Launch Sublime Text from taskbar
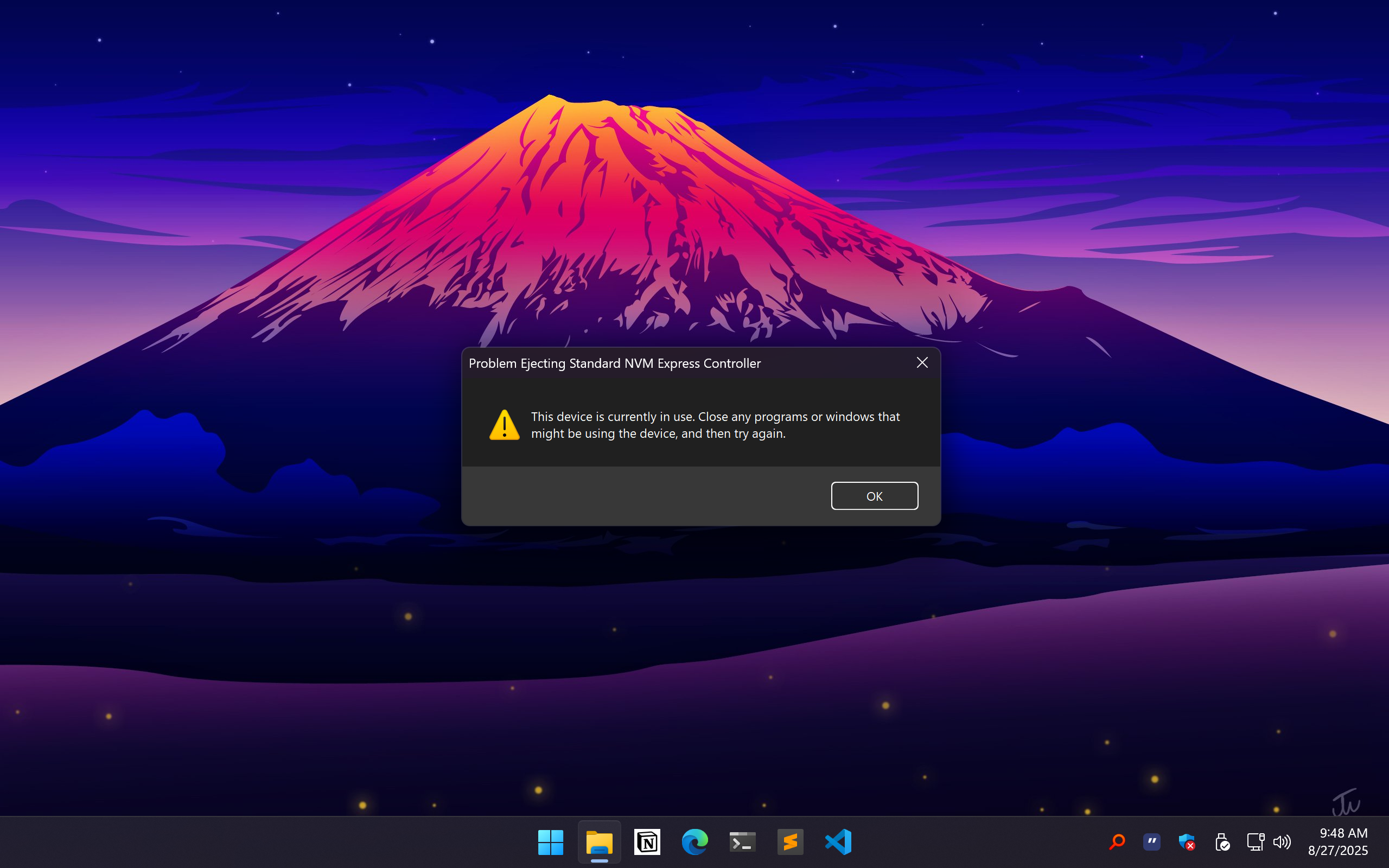 [x=790, y=842]
